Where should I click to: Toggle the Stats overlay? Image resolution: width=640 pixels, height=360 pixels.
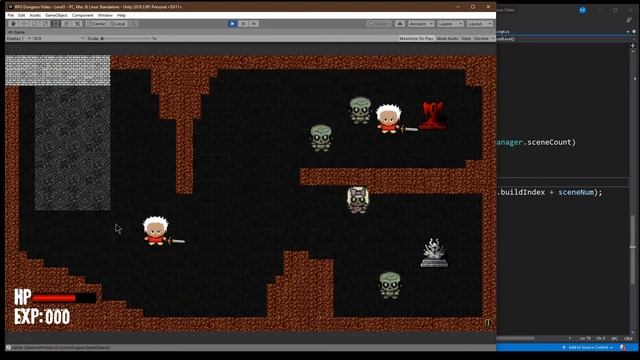466,38
